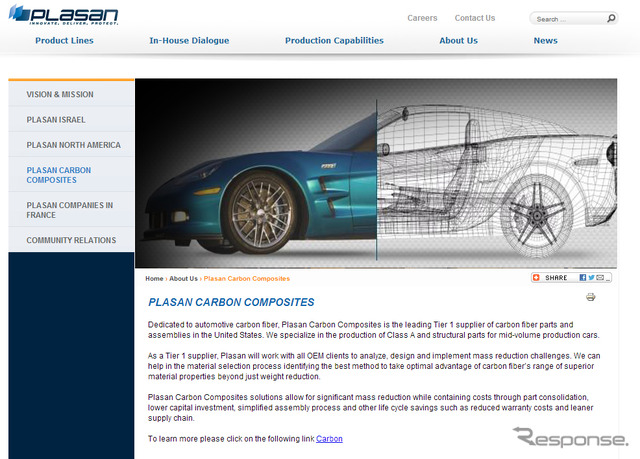640x459 pixels.
Task: Select Plasan North America in sidebar
Action: coord(71,145)
